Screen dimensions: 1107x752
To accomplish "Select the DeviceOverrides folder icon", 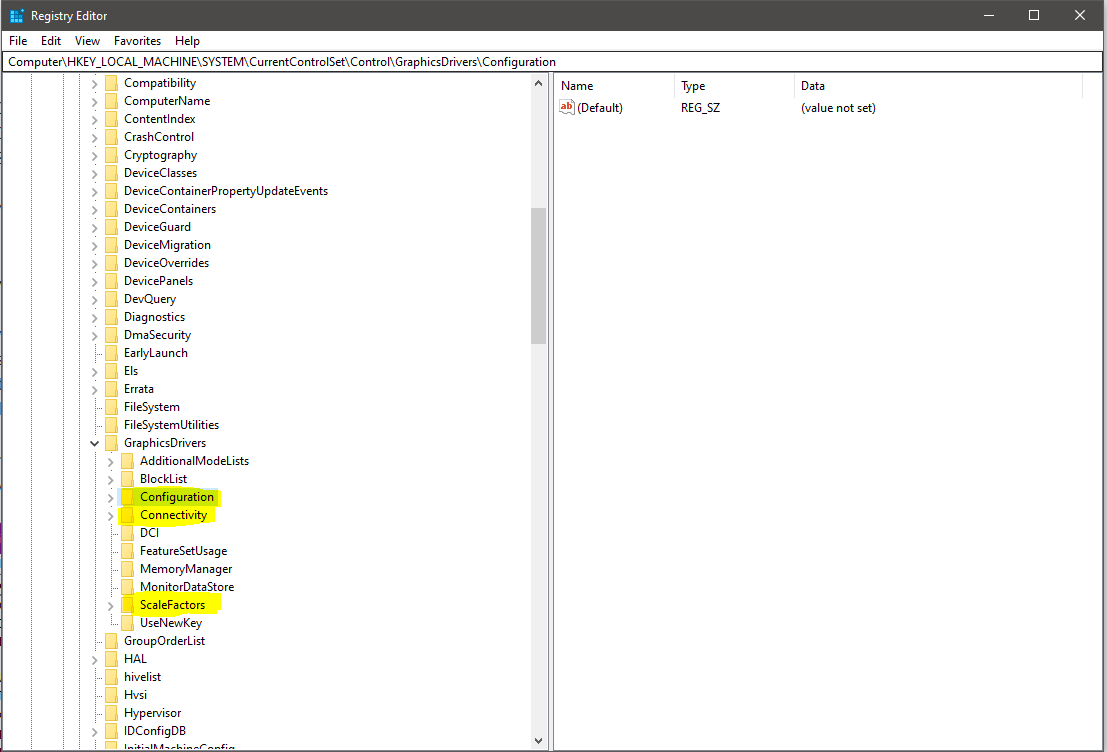I will tap(112, 263).
